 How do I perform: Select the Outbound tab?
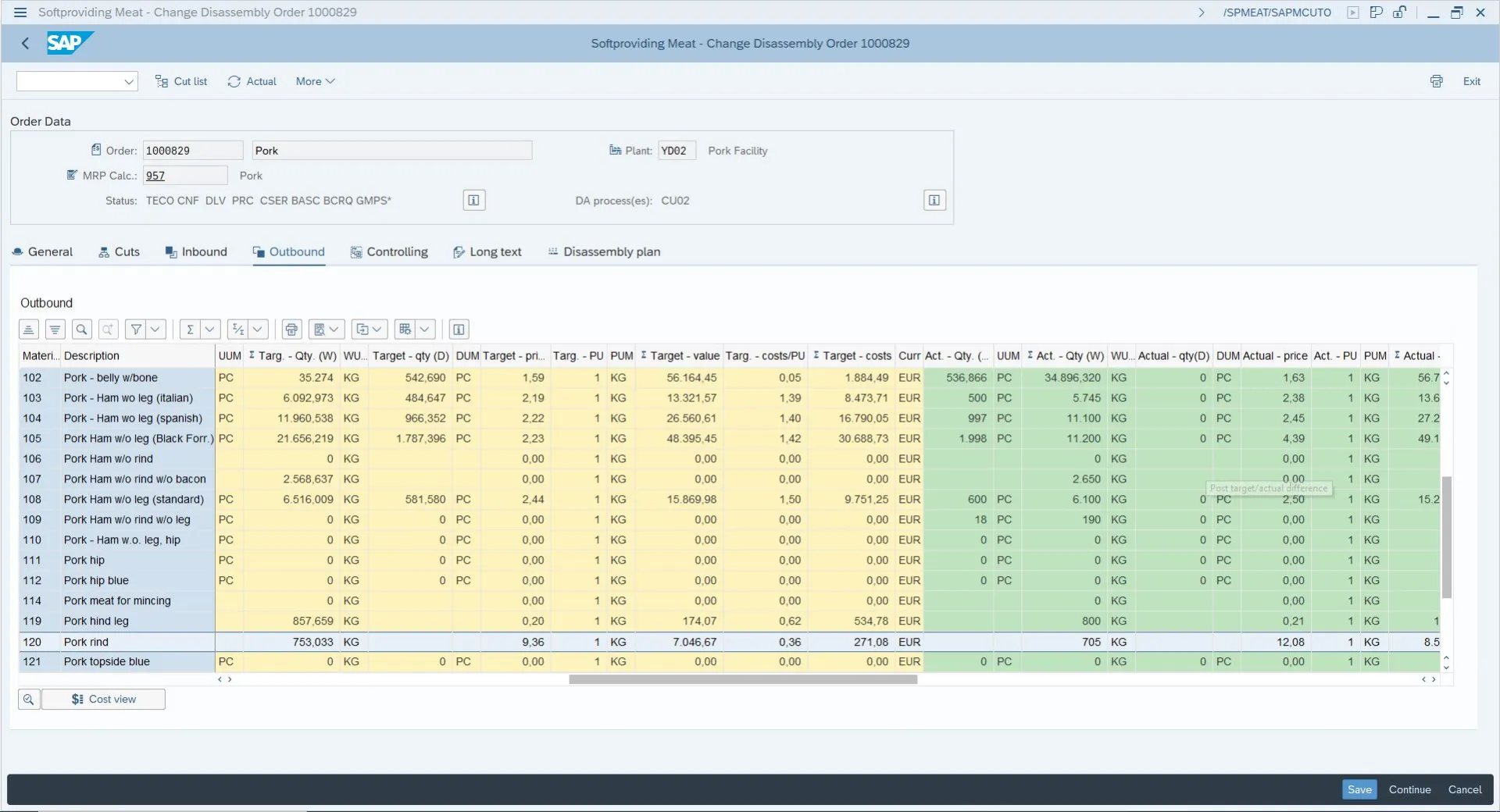[x=288, y=252]
